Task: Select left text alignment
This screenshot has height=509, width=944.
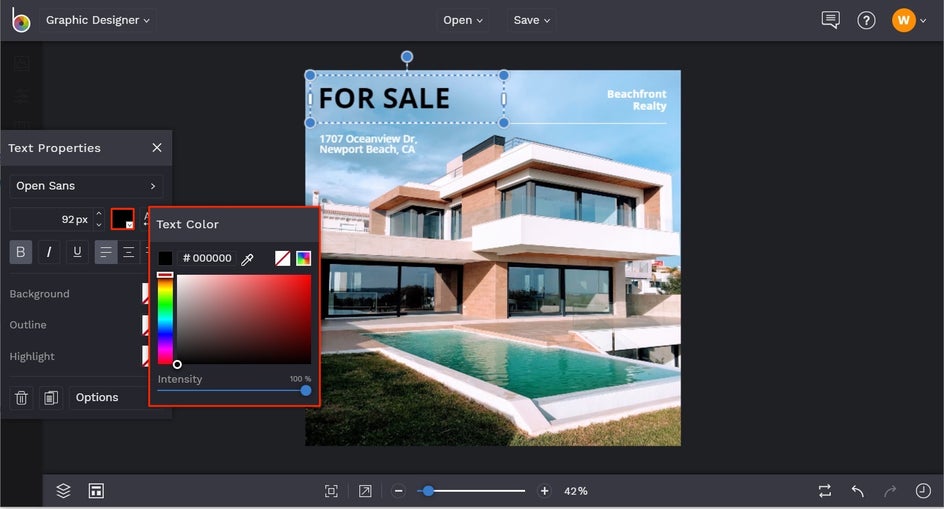Action: [106, 252]
